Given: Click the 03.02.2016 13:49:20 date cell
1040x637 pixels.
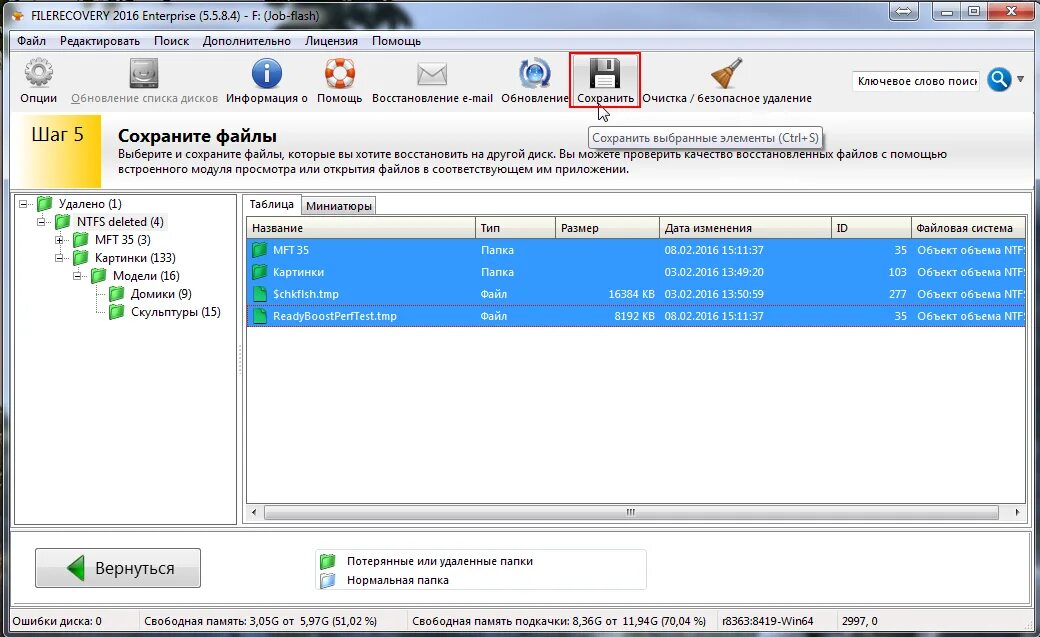Looking at the screenshot, I should (x=714, y=272).
